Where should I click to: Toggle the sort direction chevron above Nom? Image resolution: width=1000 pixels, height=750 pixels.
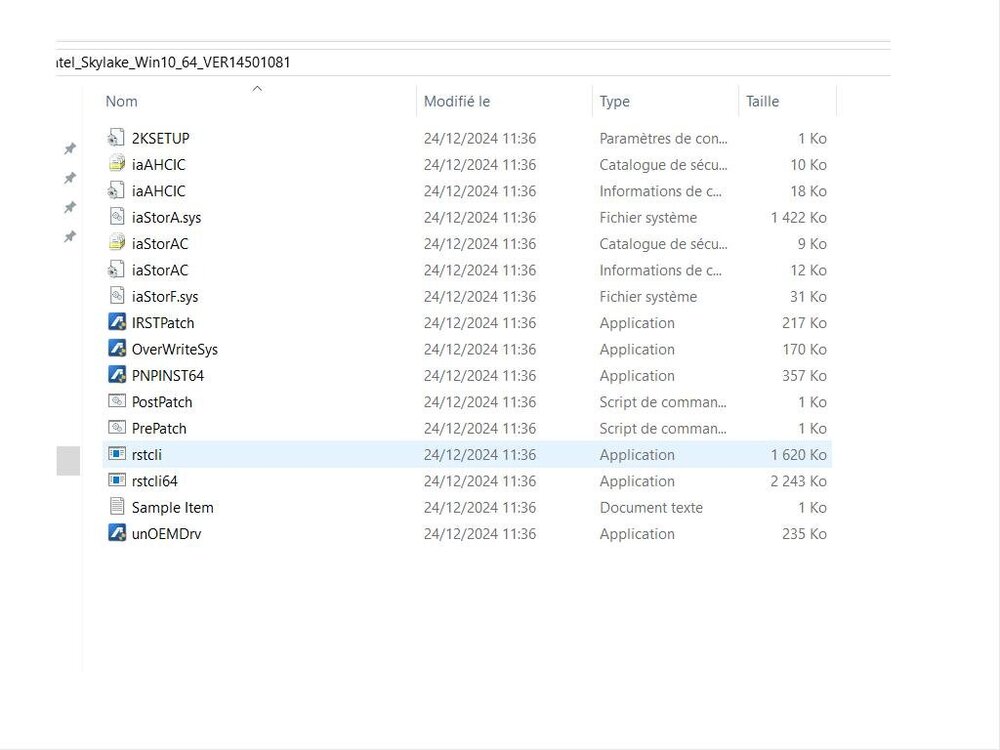[x=257, y=88]
